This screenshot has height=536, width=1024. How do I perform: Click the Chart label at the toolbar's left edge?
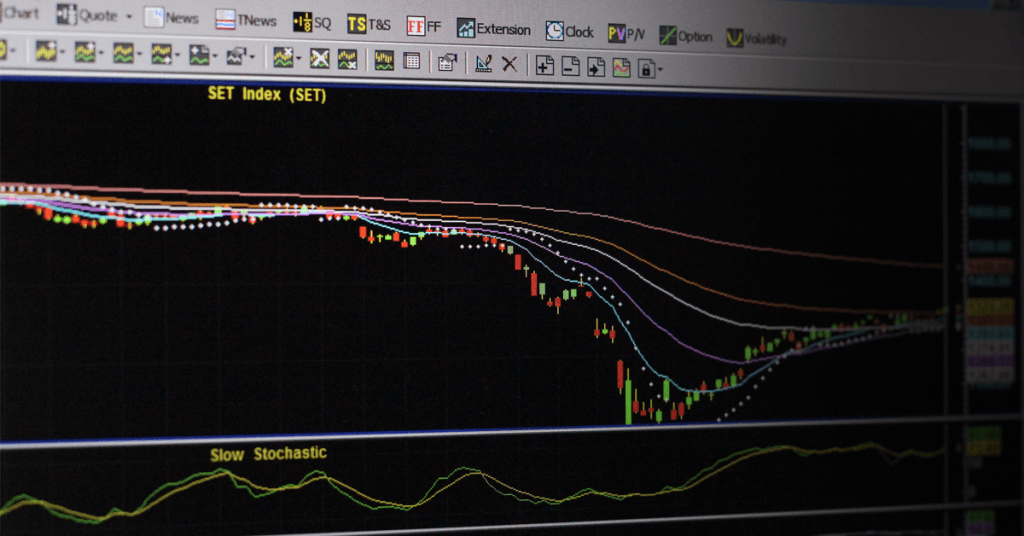pyautogui.click(x=20, y=13)
